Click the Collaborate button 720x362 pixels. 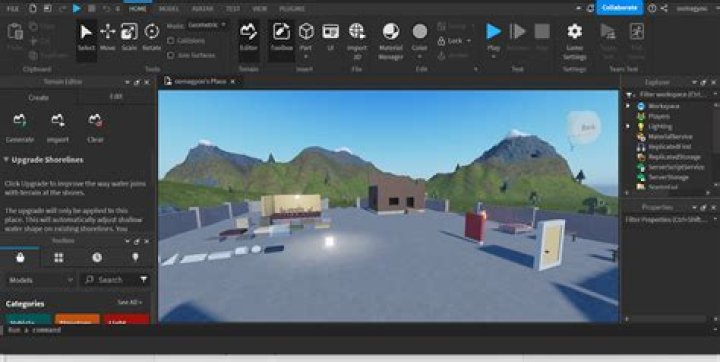tap(619, 8)
